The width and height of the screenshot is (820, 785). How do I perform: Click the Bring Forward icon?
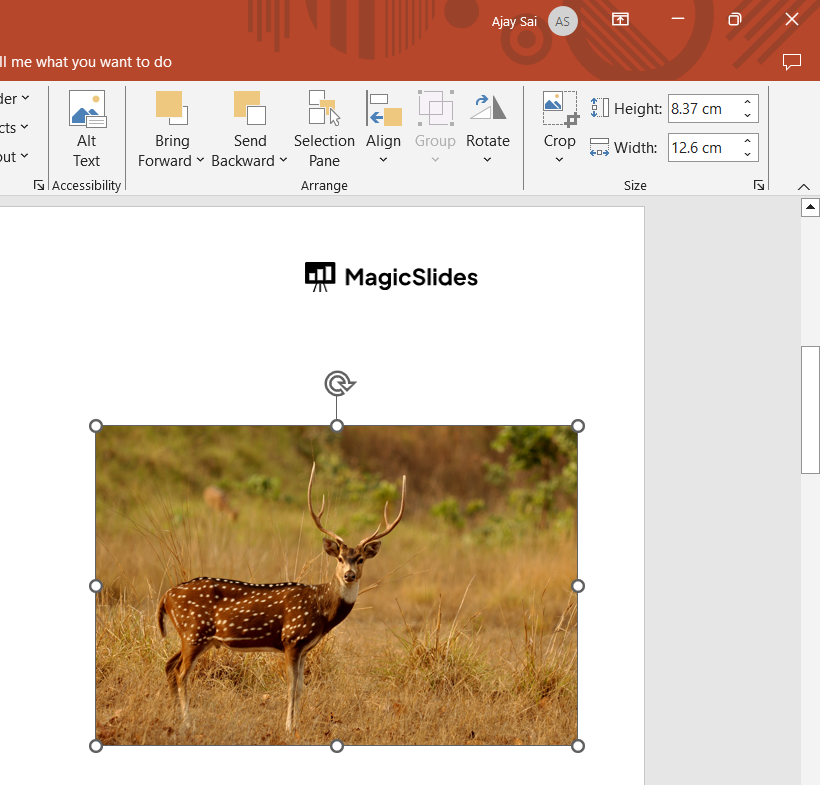[x=171, y=108]
